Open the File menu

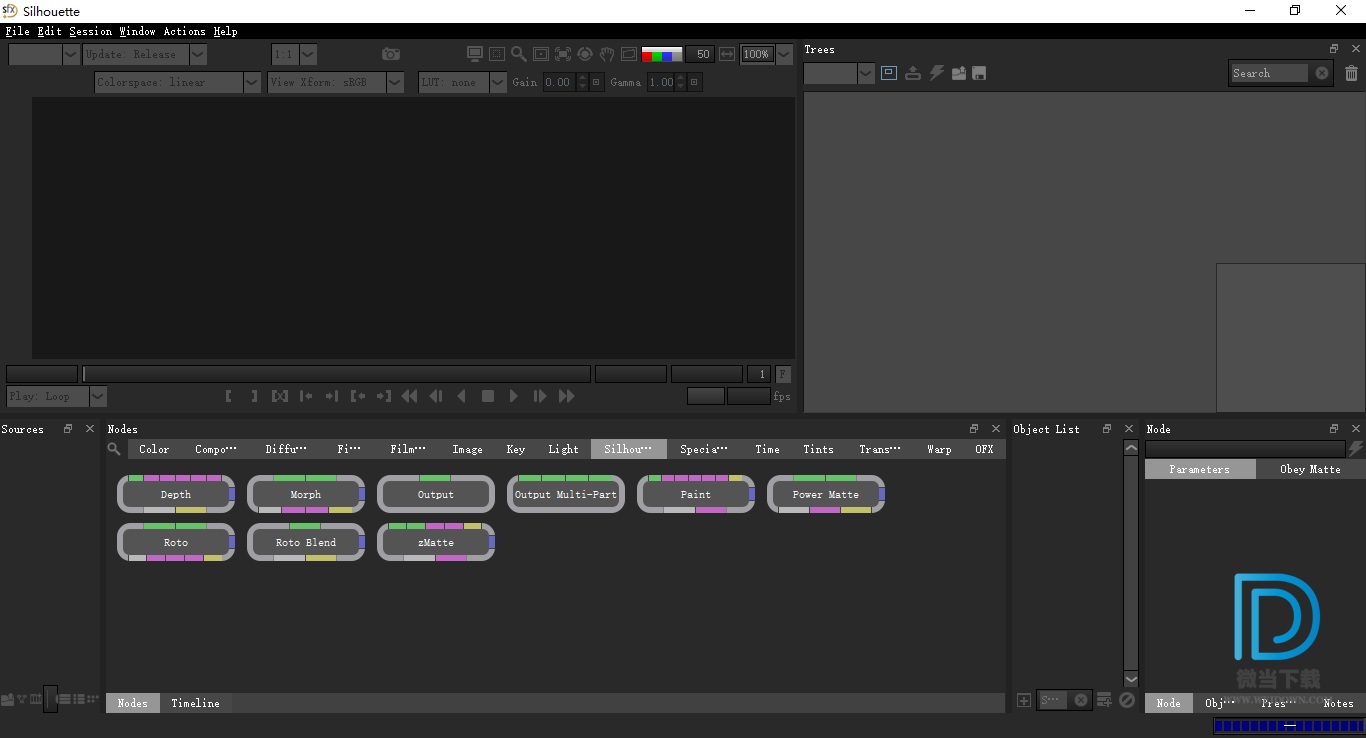pos(17,31)
